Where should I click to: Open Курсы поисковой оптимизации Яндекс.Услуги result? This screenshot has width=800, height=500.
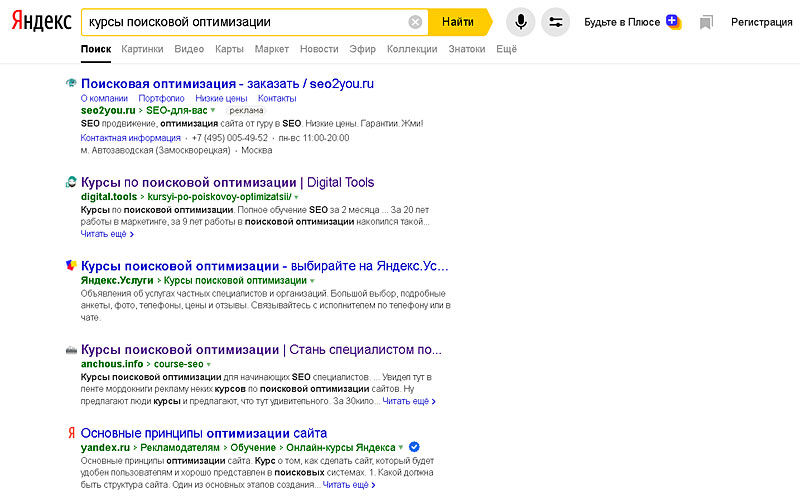click(x=264, y=266)
